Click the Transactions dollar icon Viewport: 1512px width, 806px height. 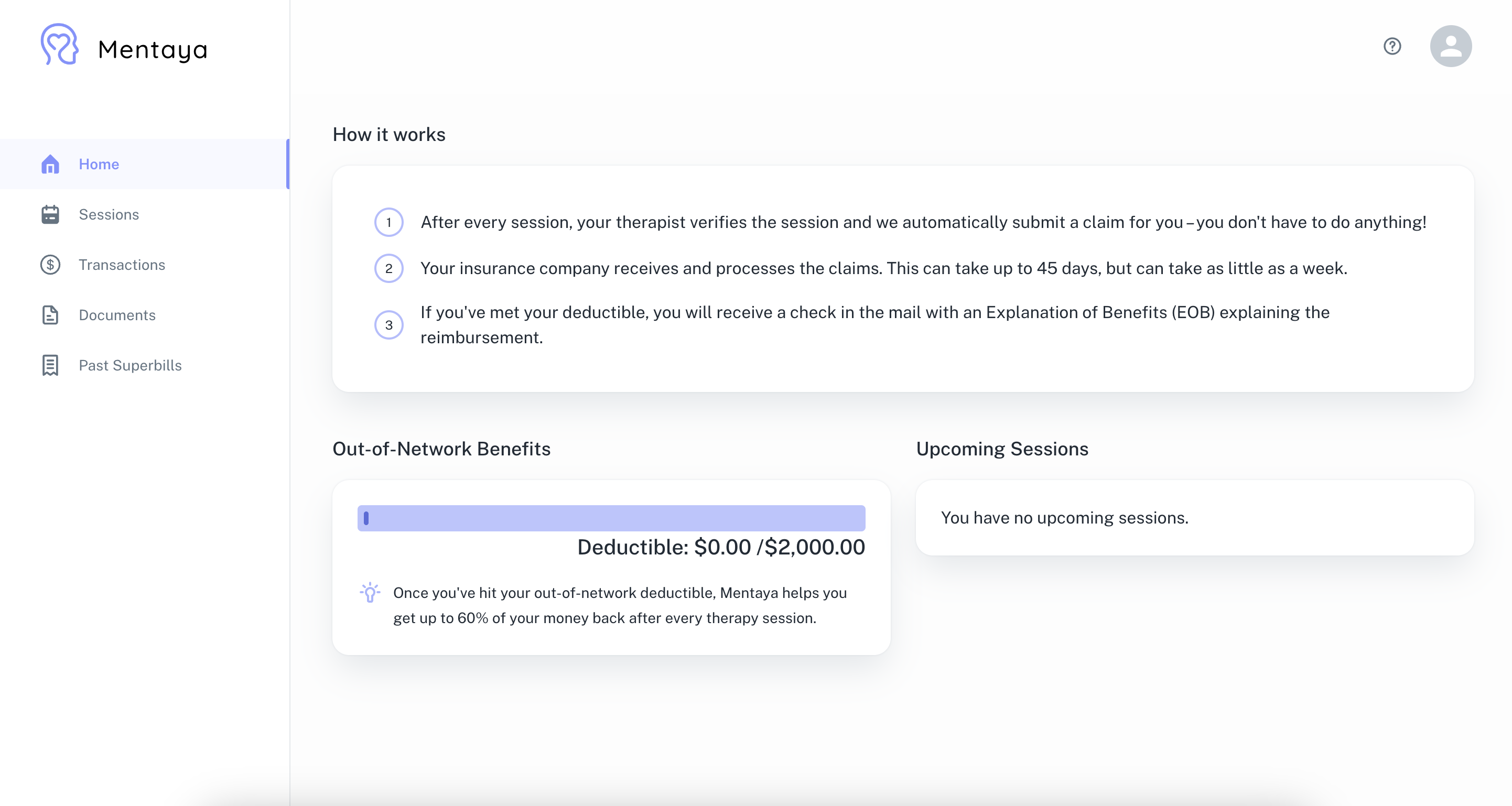point(50,265)
